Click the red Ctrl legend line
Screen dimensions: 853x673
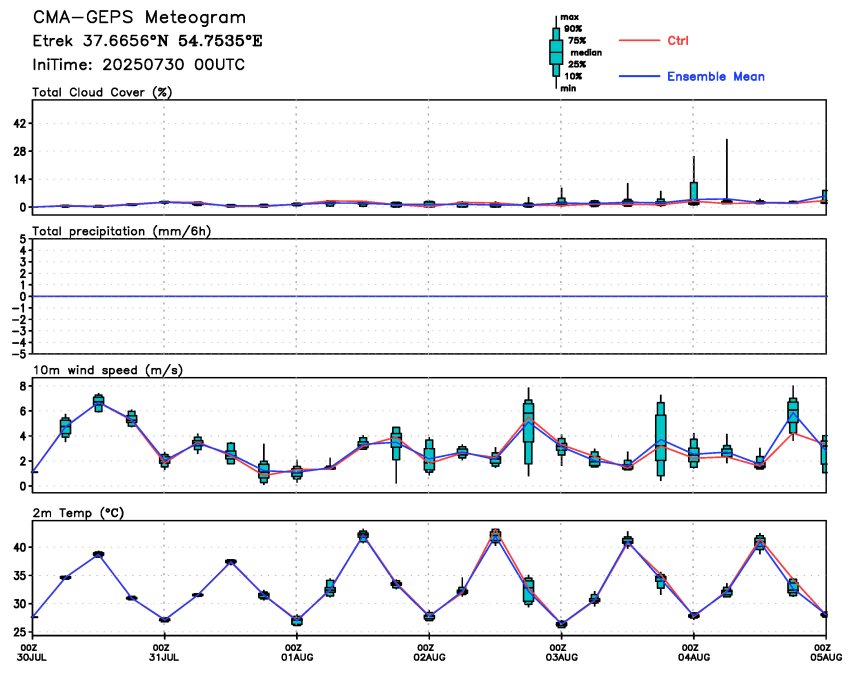639,40
